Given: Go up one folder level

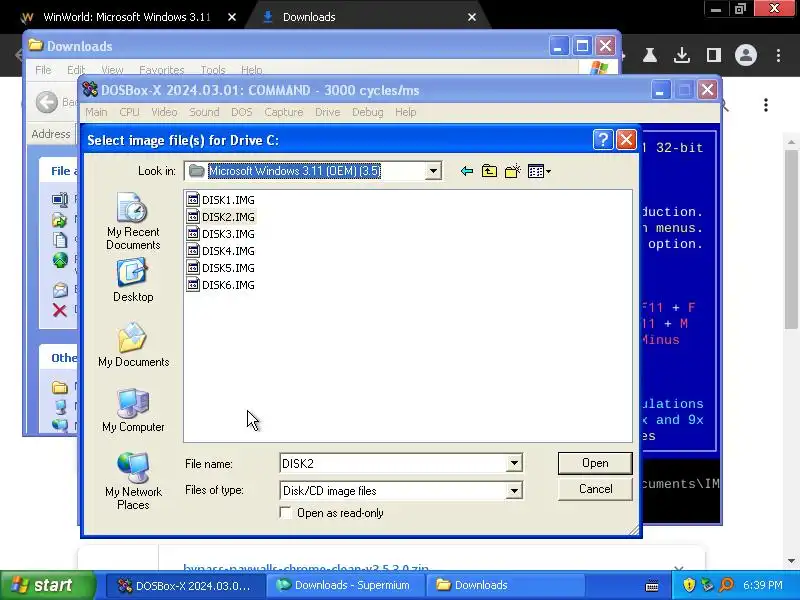Looking at the screenshot, I should pos(489,171).
